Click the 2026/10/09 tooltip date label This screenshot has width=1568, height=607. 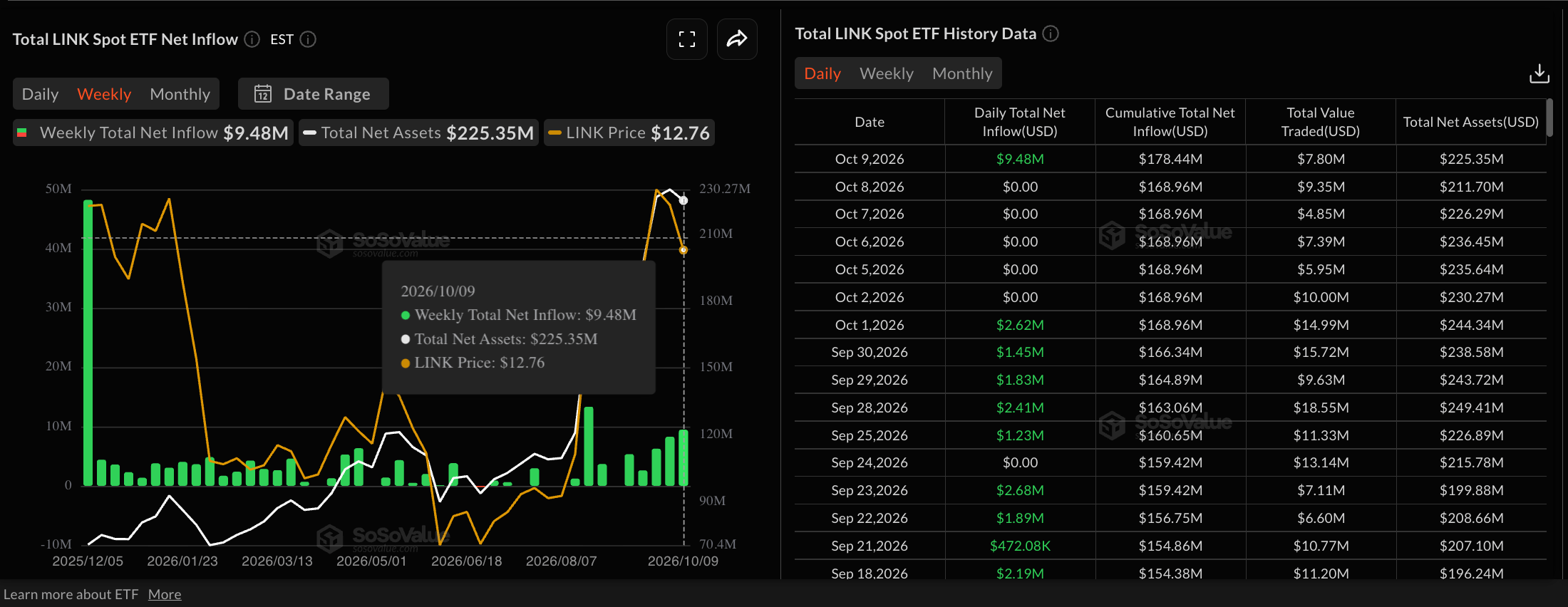[x=438, y=291]
